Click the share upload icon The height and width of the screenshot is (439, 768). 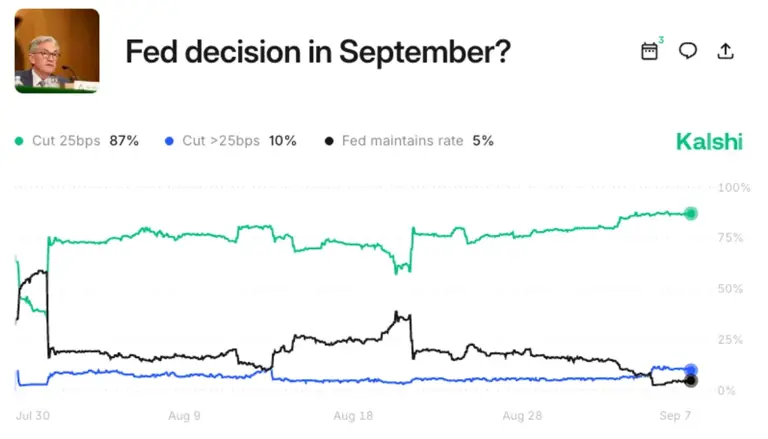click(725, 50)
